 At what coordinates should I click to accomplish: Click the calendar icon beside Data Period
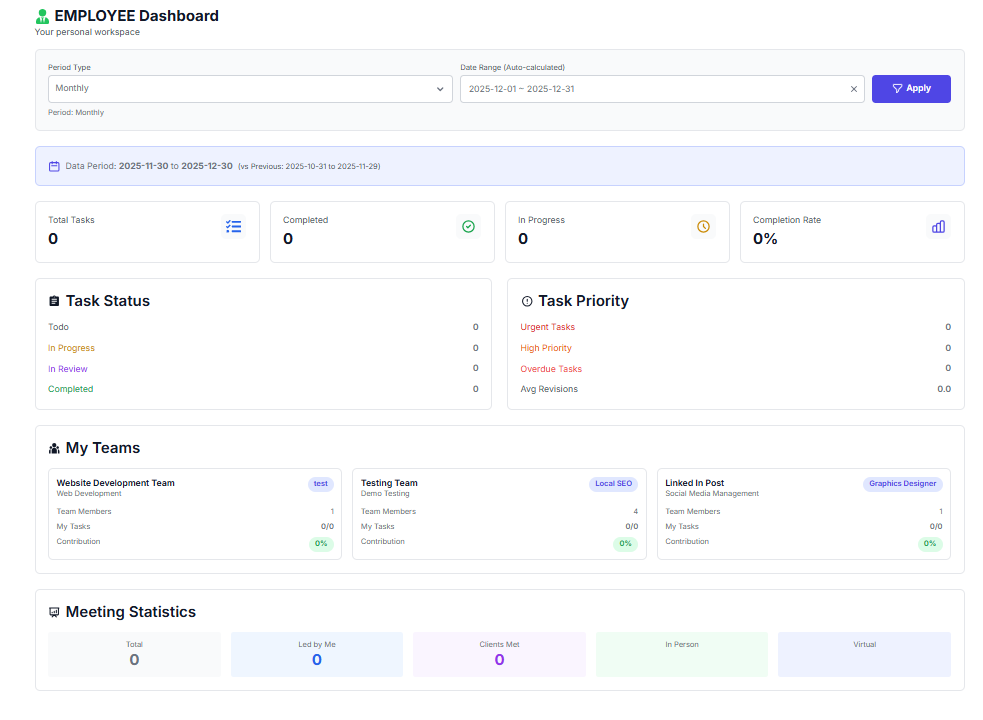54,166
